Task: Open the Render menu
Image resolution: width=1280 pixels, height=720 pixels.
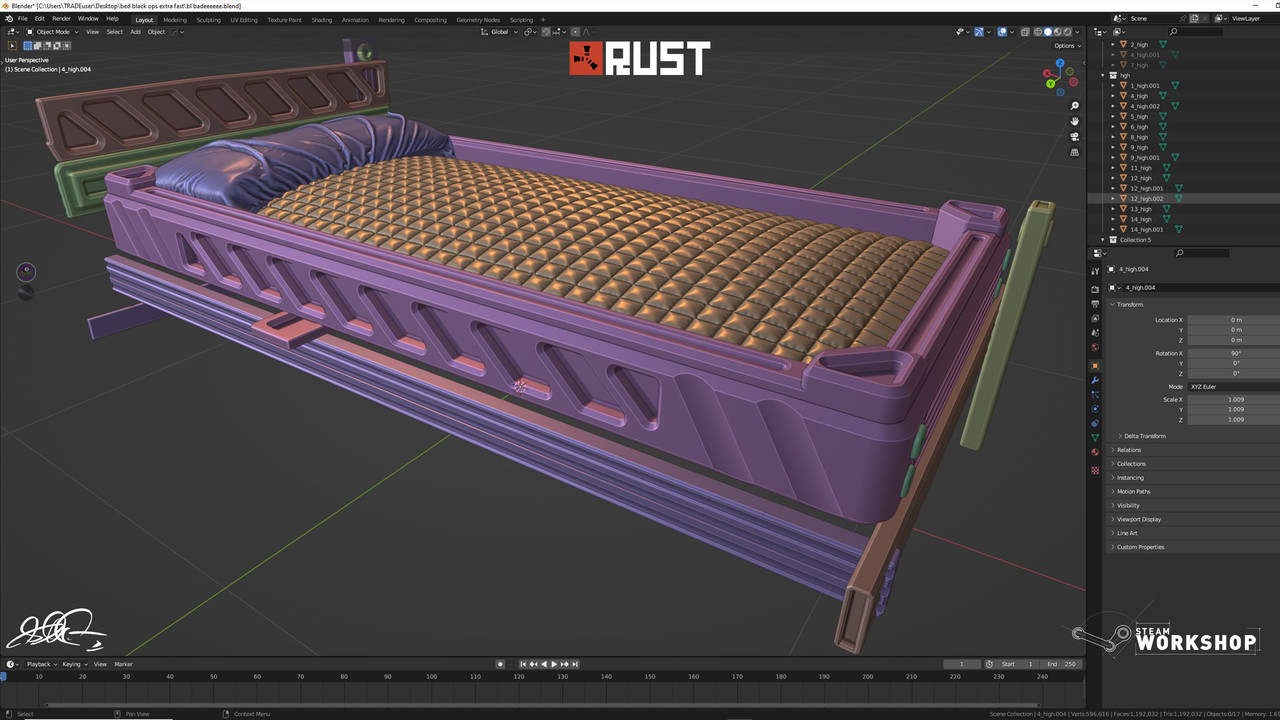Action: (x=61, y=19)
